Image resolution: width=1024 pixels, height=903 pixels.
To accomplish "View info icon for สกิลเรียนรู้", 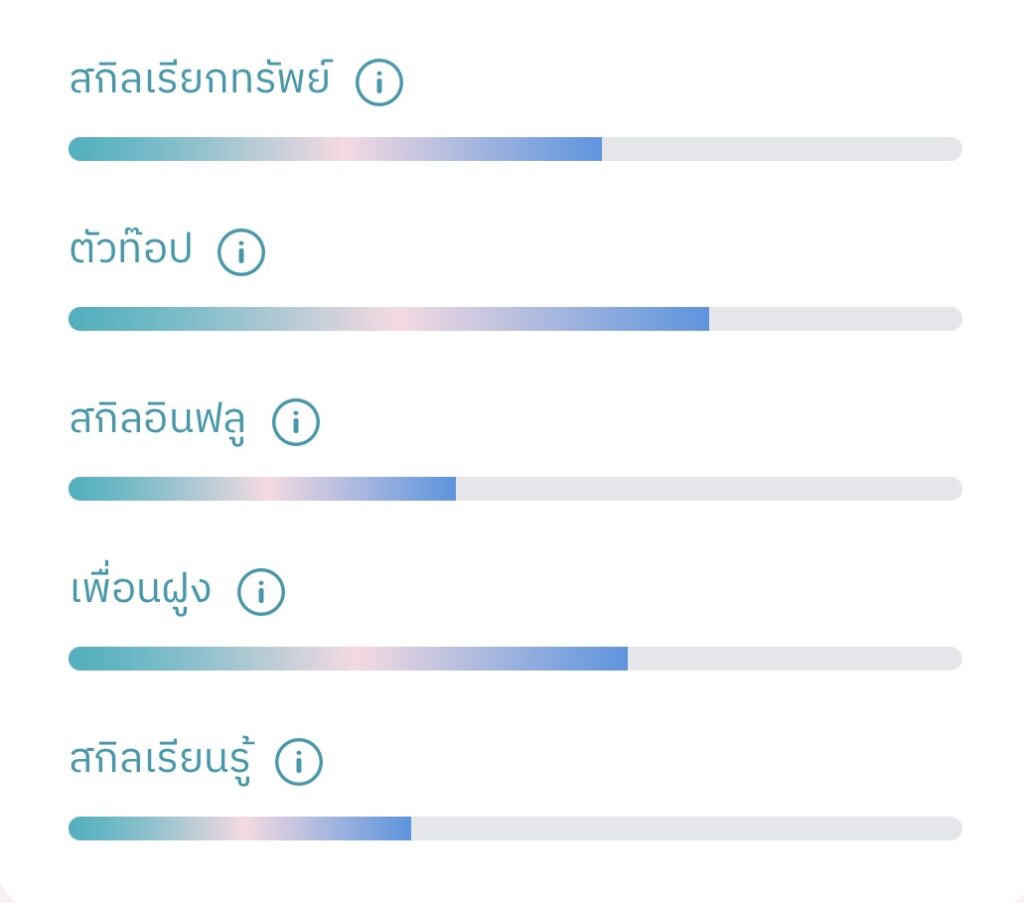I will point(299,763).
